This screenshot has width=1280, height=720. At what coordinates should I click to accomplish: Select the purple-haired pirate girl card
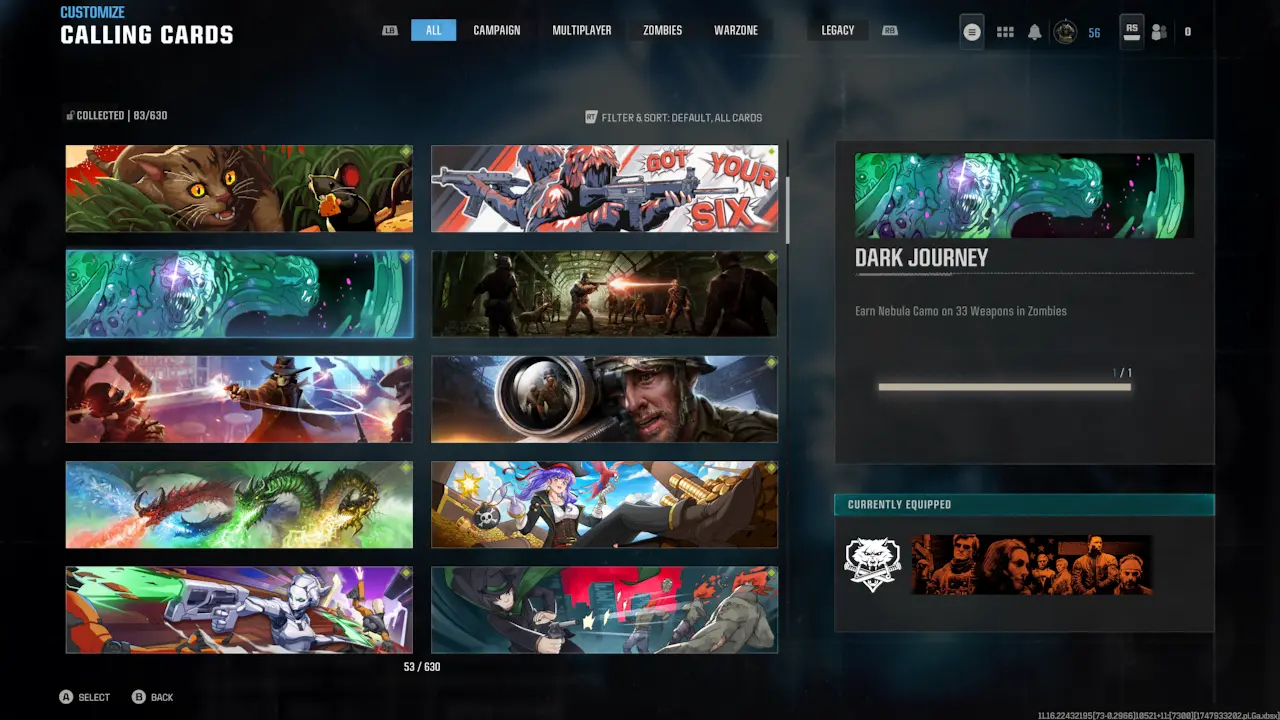click(604, 505)
